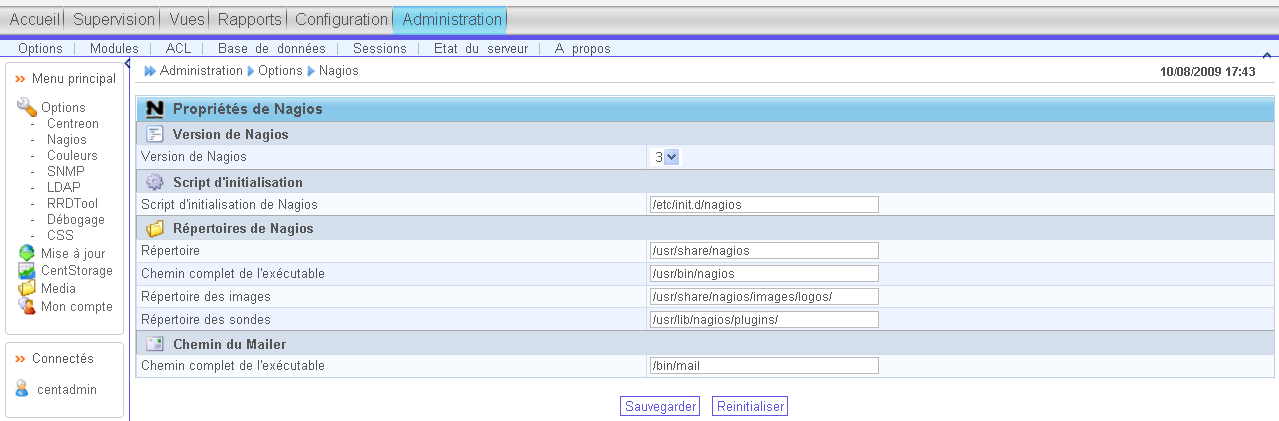Click the Media folder icon
The width and height of the screenshot is (1279, 421).
tap(27, 288)
